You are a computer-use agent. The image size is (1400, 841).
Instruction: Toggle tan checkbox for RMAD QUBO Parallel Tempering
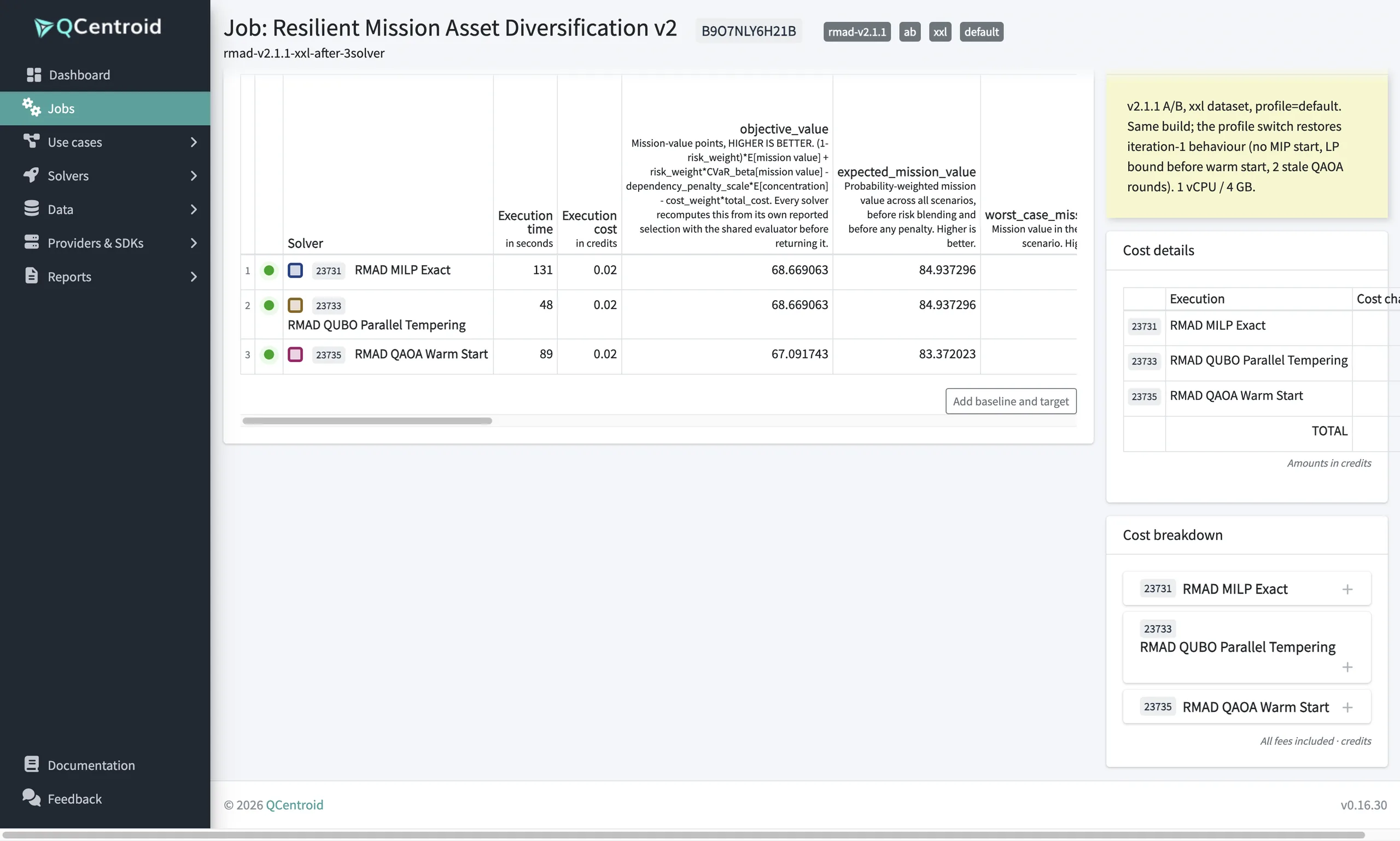[295, 306]
